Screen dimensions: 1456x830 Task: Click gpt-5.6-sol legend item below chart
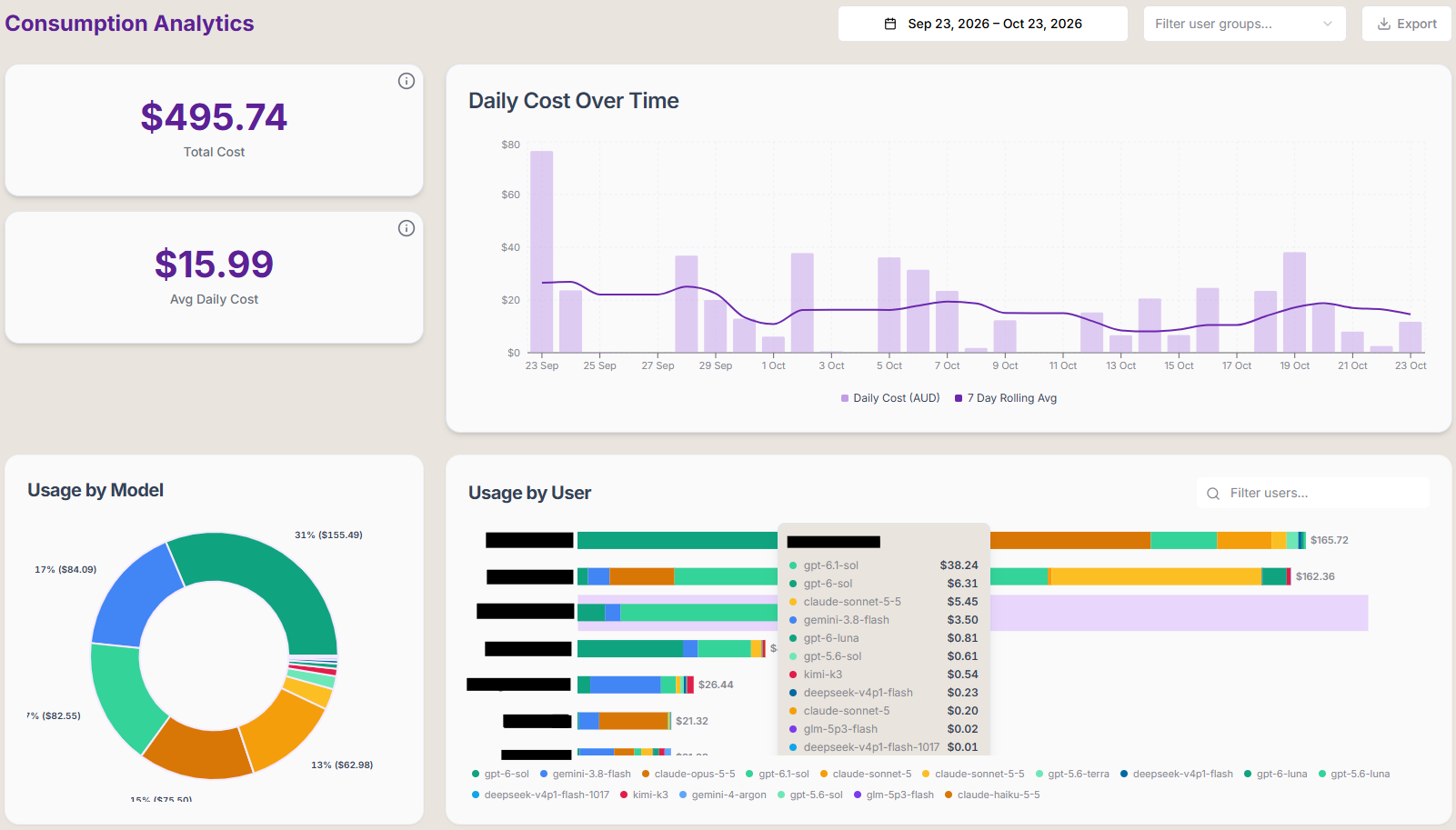coord(810,795)
